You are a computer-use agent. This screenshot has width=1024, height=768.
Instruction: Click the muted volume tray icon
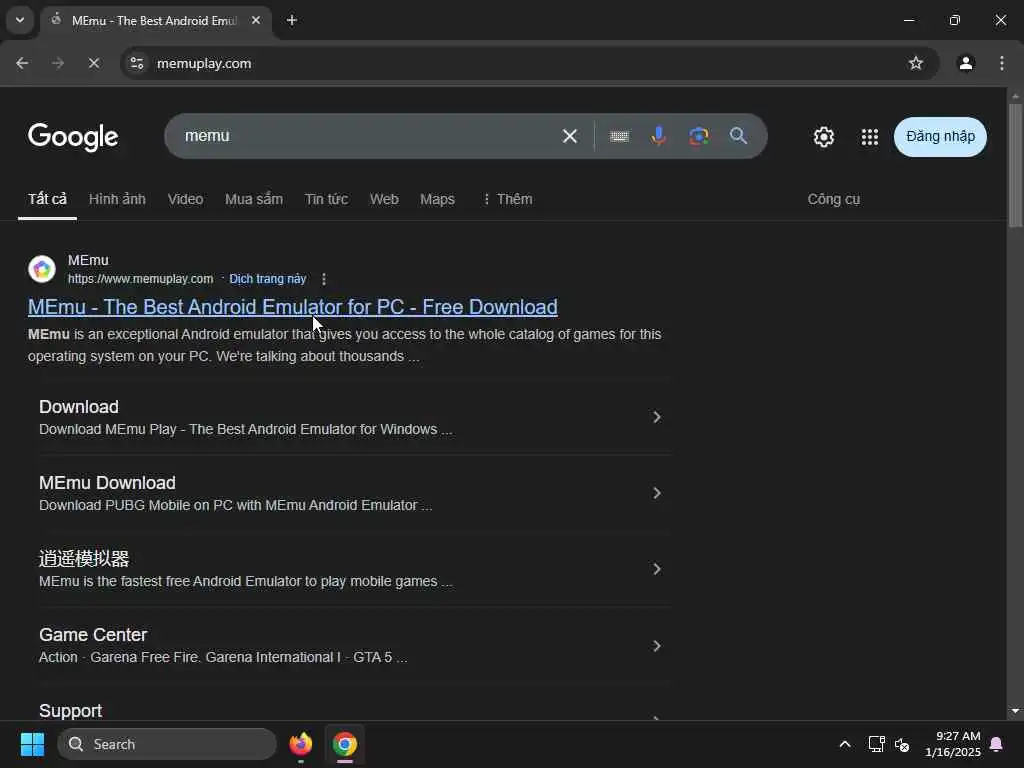[x=902, y=744]
